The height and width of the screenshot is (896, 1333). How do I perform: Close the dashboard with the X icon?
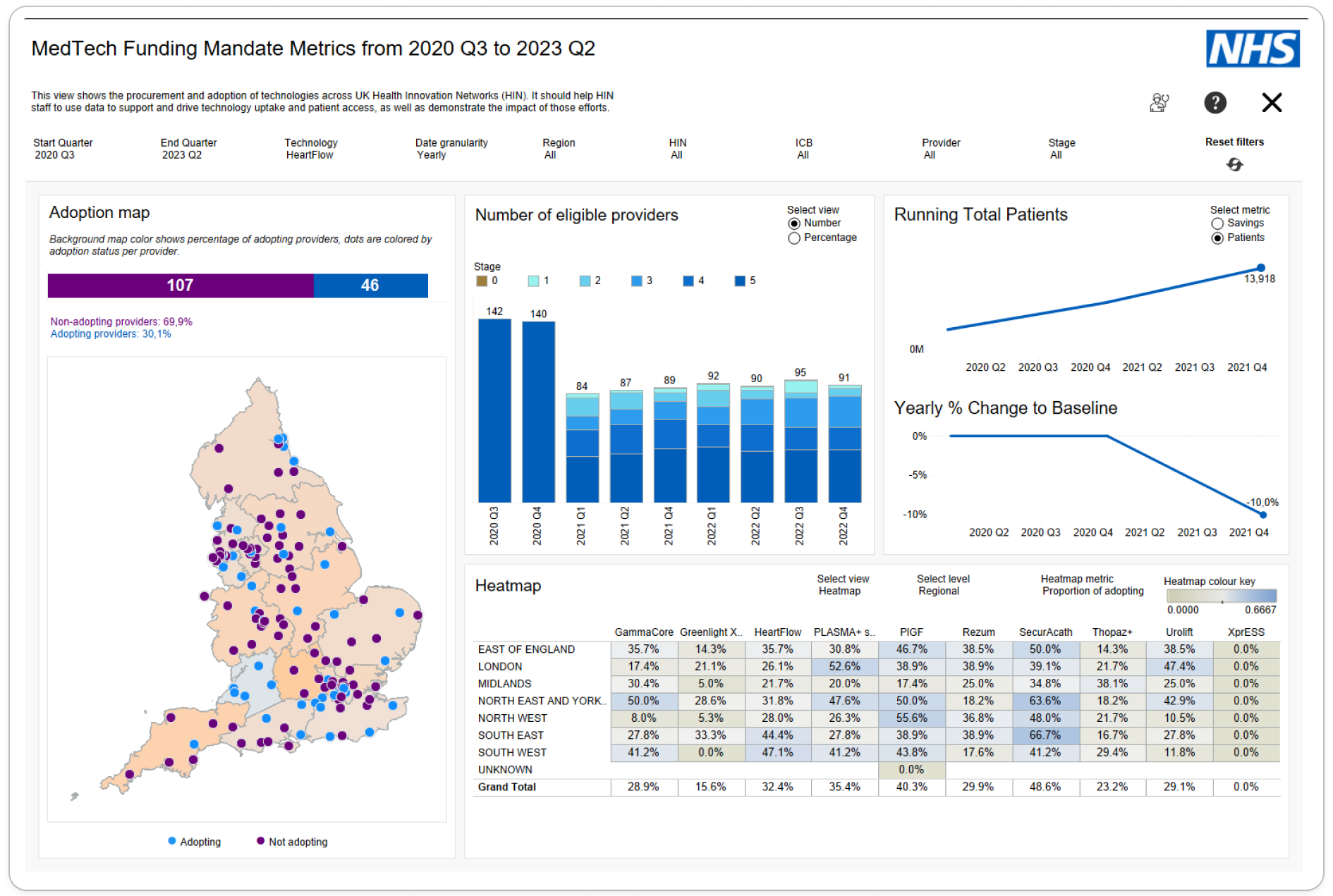click(1271, 103)
